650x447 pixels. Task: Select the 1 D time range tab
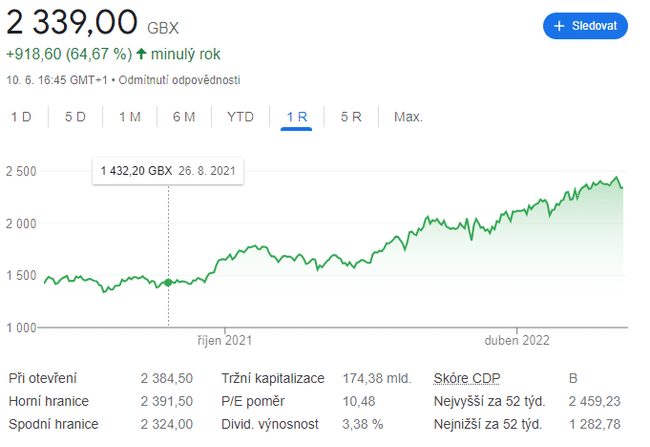[21, 117]
